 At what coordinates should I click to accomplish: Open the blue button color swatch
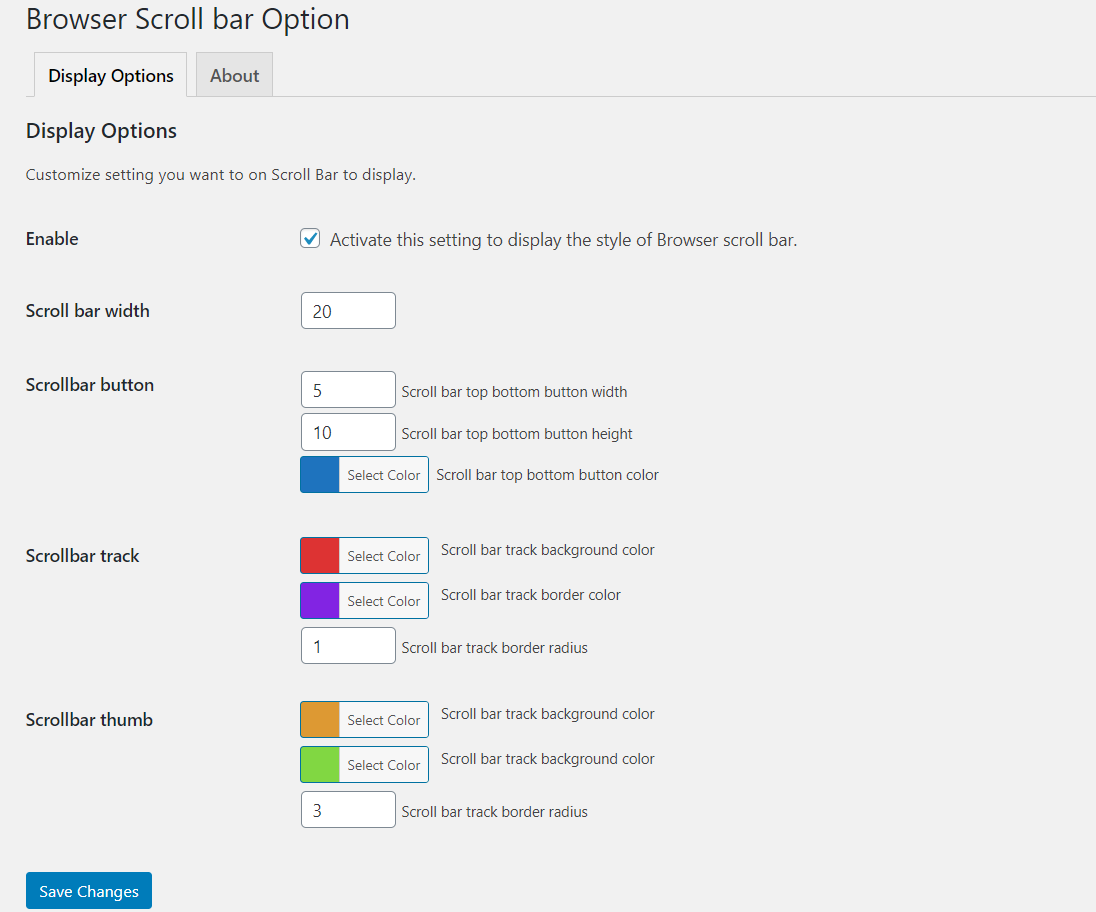tap(320, 475)
